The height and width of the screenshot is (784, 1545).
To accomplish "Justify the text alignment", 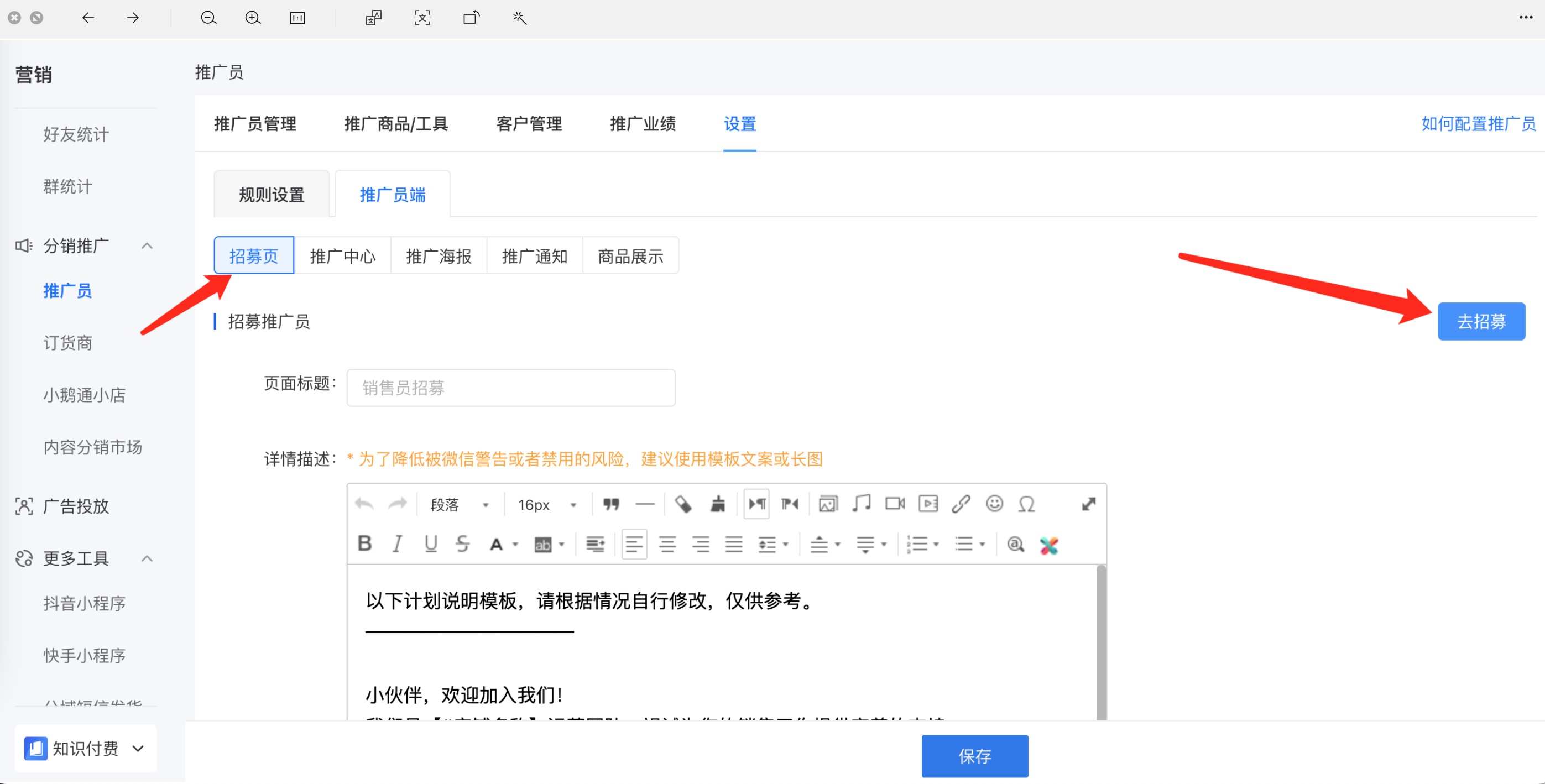I will coord(733,544).
